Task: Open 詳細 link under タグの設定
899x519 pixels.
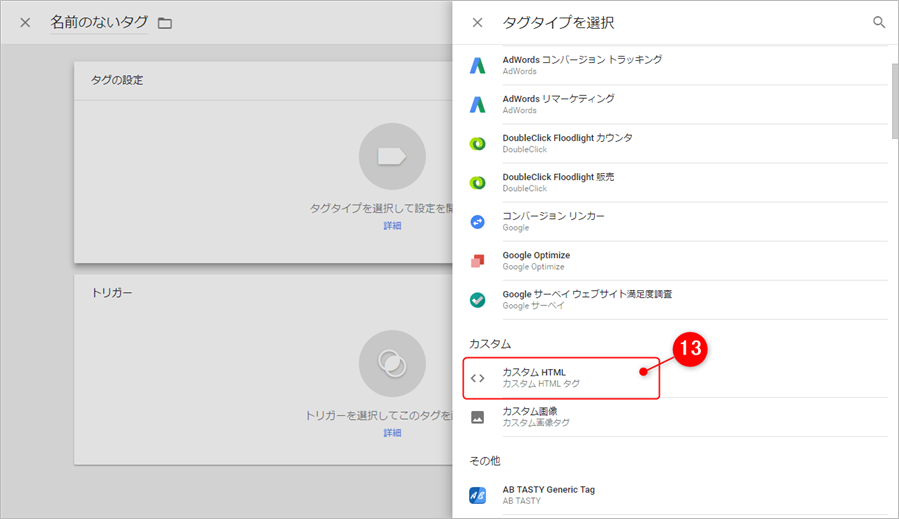Action: pos(392,225)
